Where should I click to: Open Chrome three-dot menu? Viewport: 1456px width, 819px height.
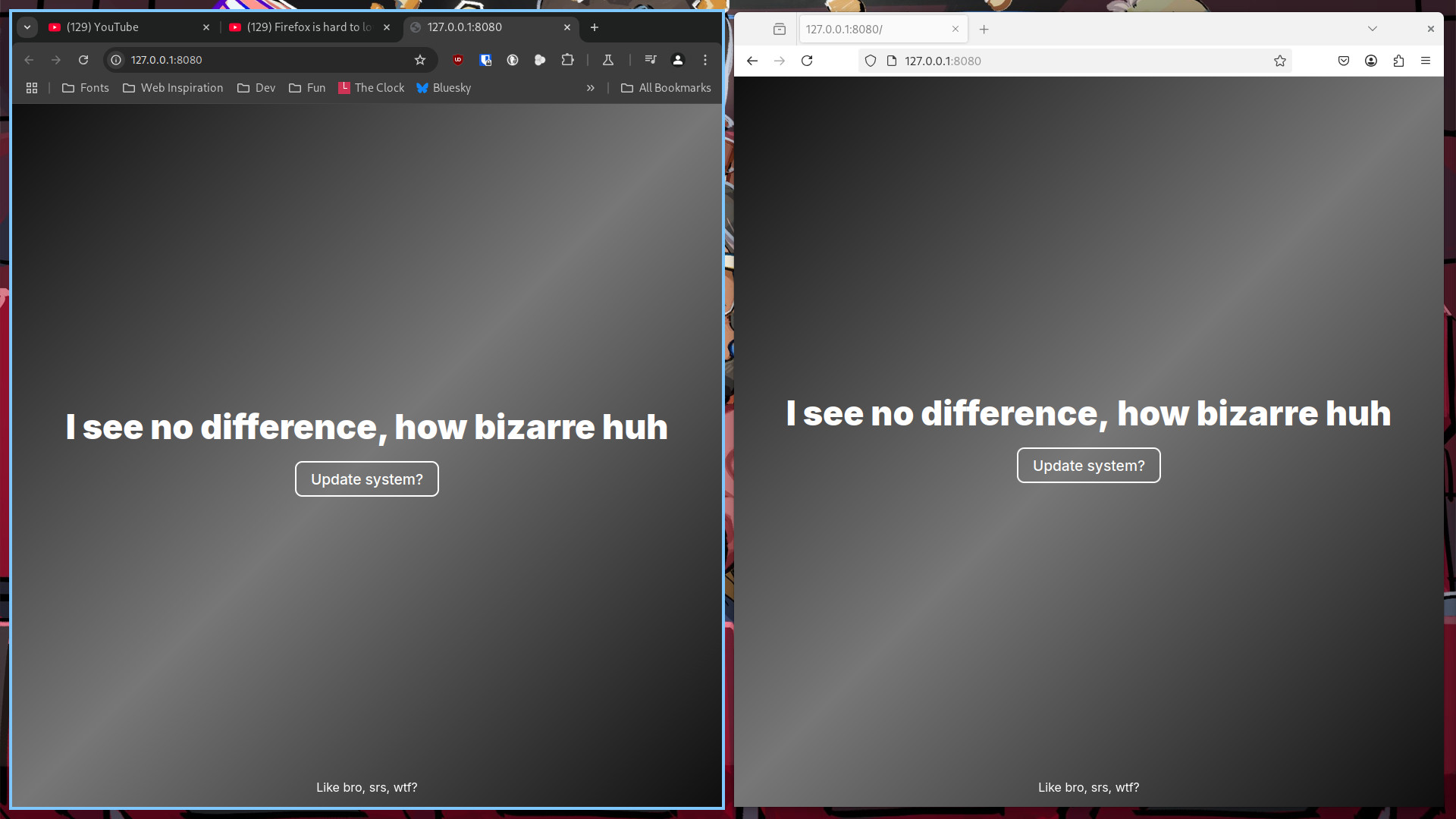(x=705, y=60)
